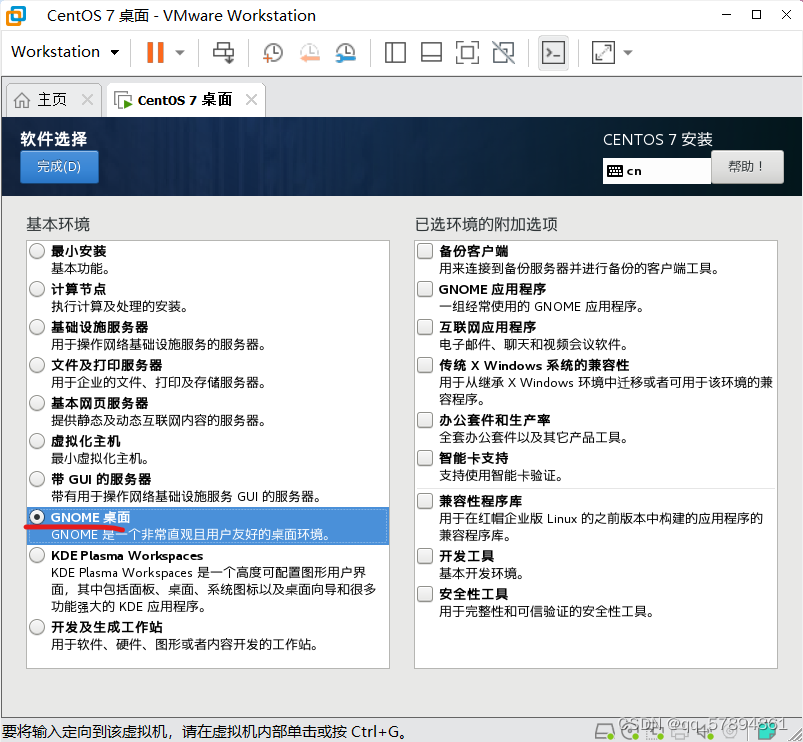Check the 办公套件和生产率 checkbox
Screen dimensions: 803x742
point(425,420)
